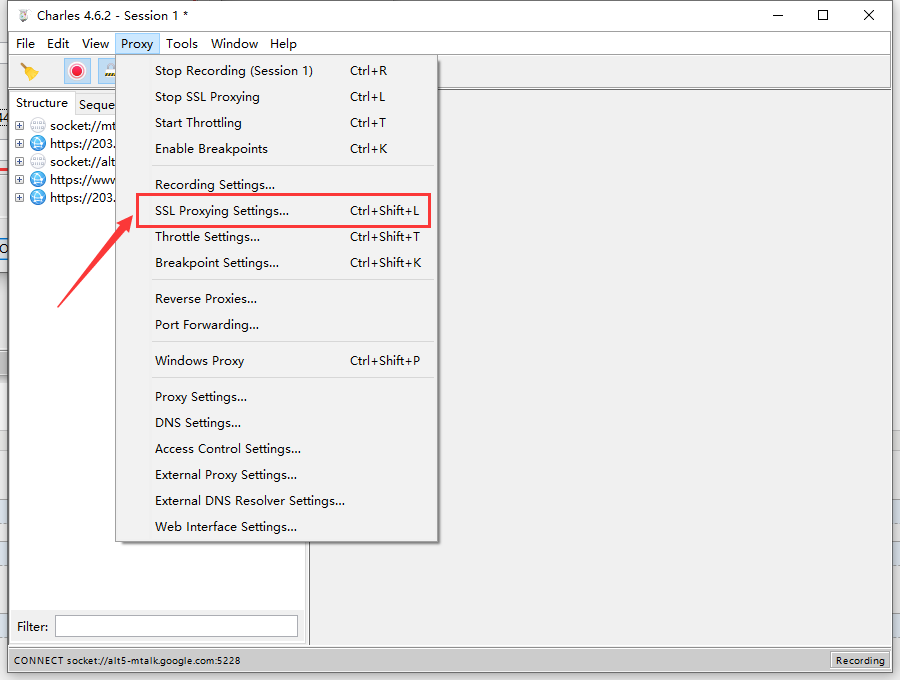Select the socket://mt tree row
The width and height of the screenshot is (900, 680).
click(x=82, y=125)
